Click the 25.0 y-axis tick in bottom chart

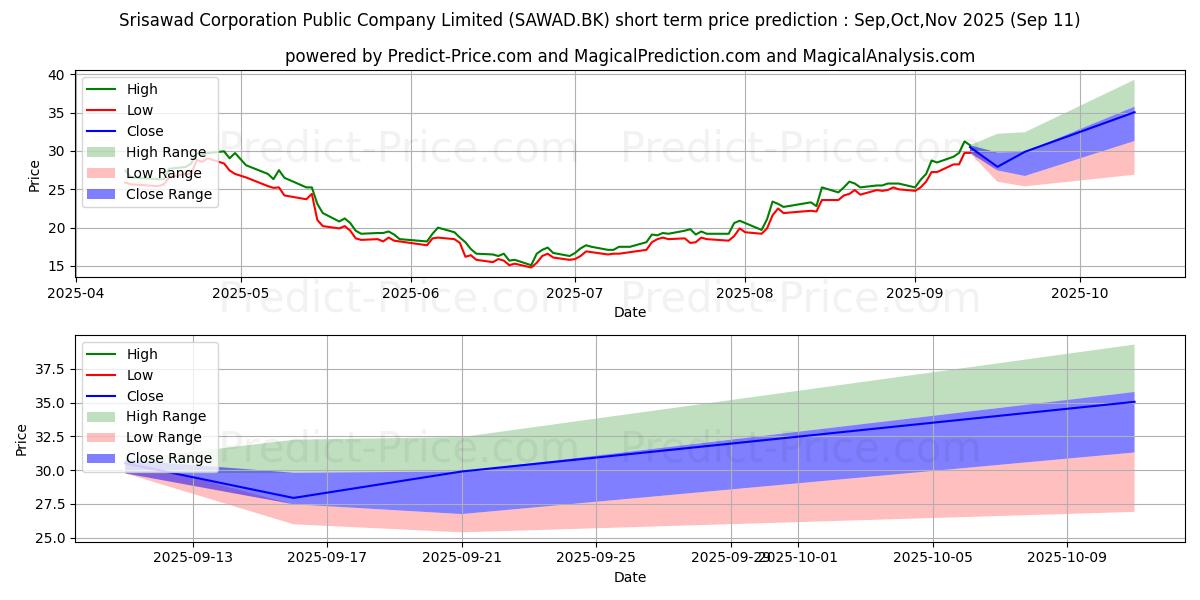(50, 538)
